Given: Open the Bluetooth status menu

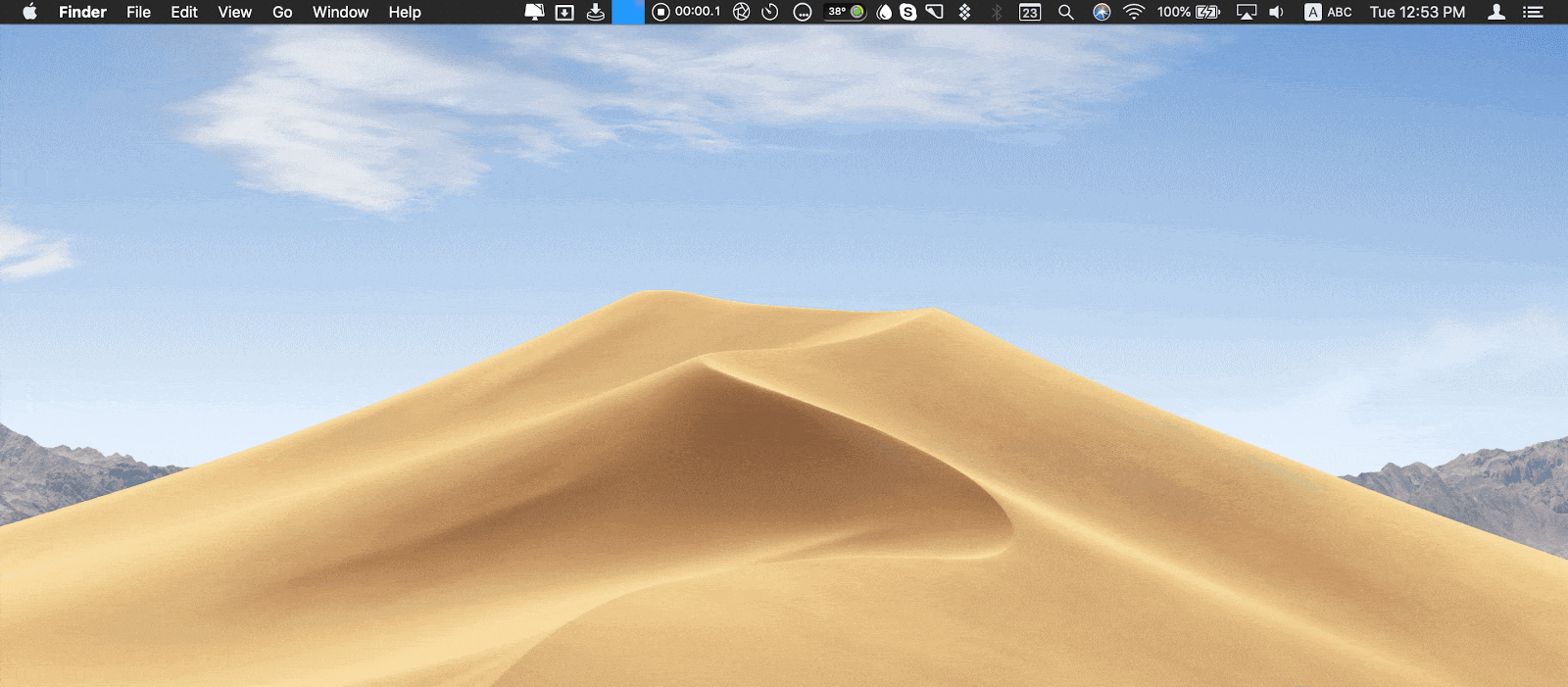Looking at the screenshot, I should (x=997, y=12).
